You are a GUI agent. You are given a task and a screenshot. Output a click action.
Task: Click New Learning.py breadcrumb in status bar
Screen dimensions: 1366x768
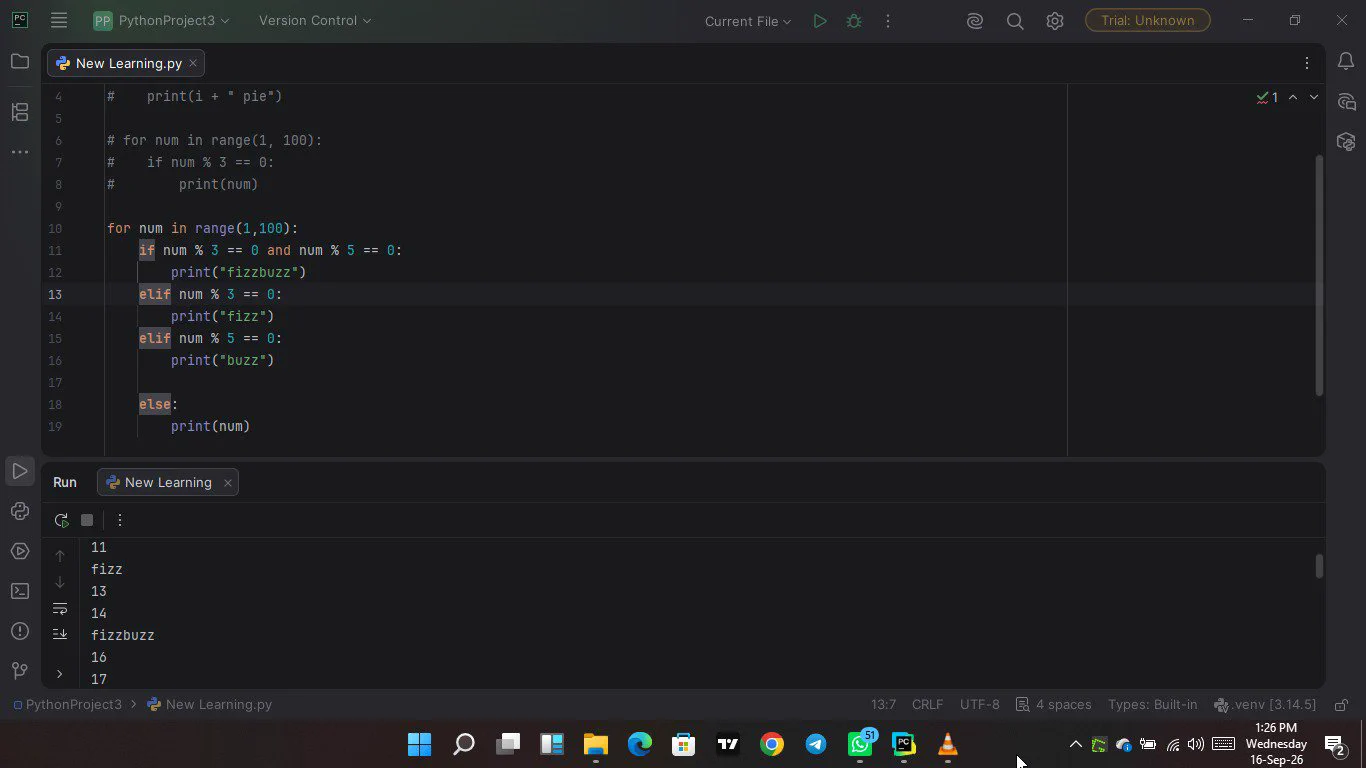click(210, 705)
